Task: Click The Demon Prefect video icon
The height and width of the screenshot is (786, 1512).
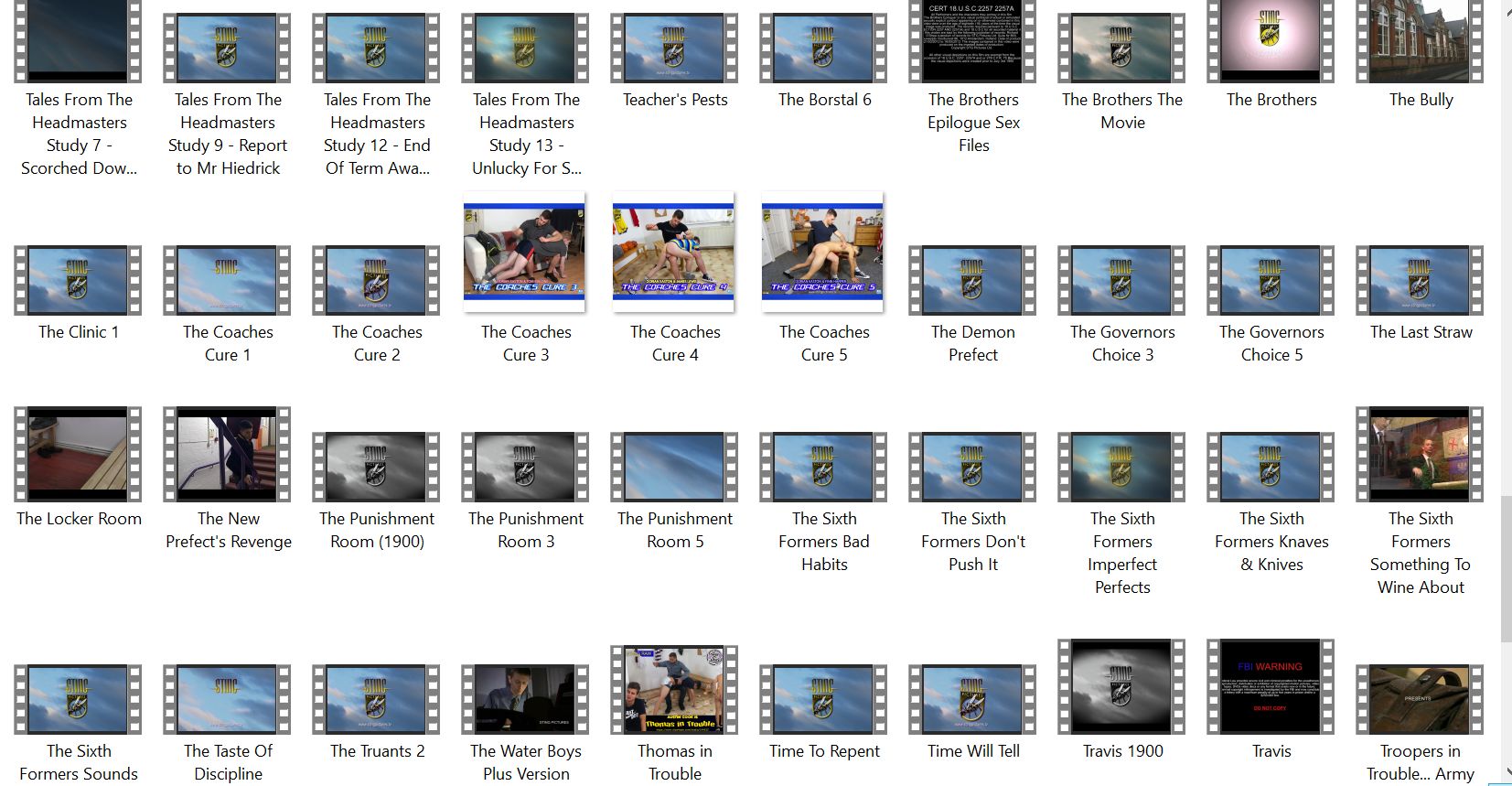Action: coord(972,281)
